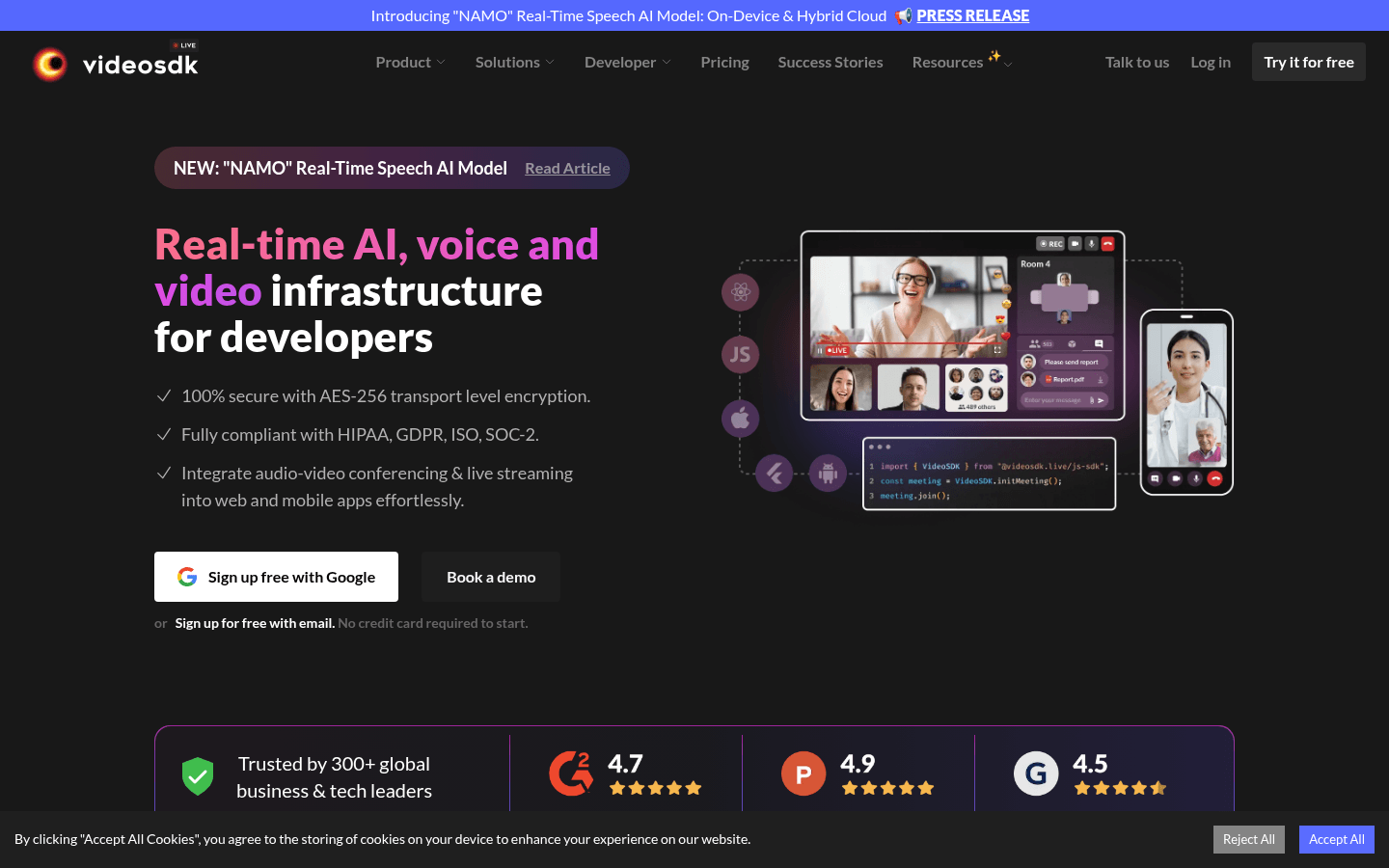
Task: Click the 4.7 G2 rating text
Action: point(625,764)
